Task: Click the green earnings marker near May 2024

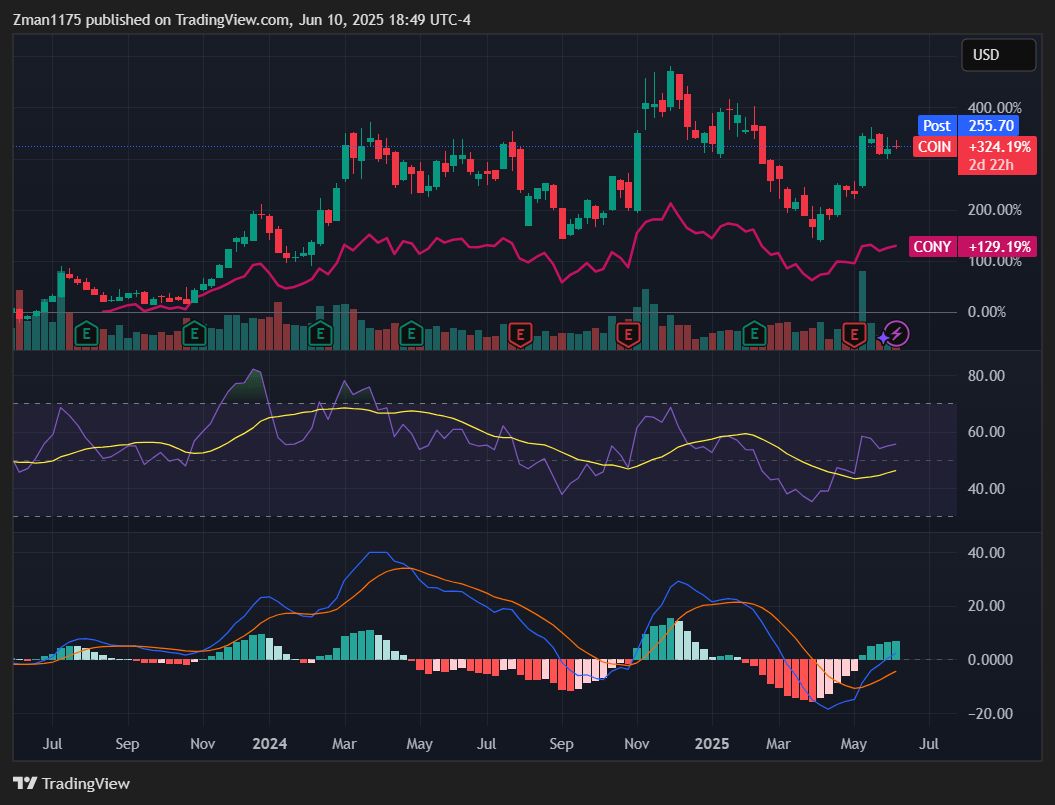Action: point(411,334)
